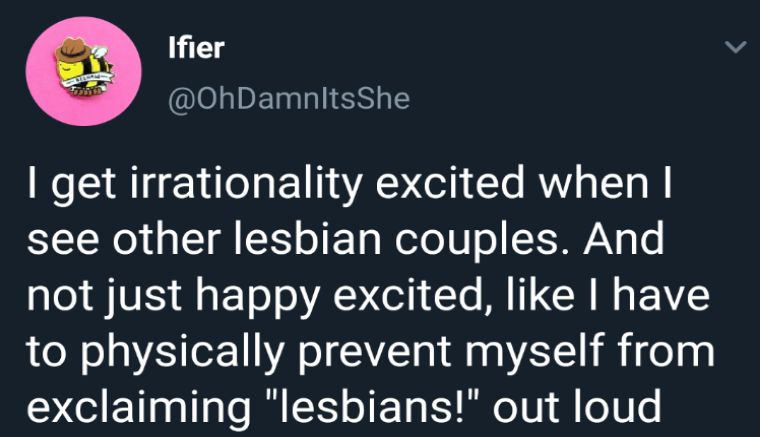Open the tweet options chevron menu
Screen dimensions: 760x437
[x=735, y=47]
